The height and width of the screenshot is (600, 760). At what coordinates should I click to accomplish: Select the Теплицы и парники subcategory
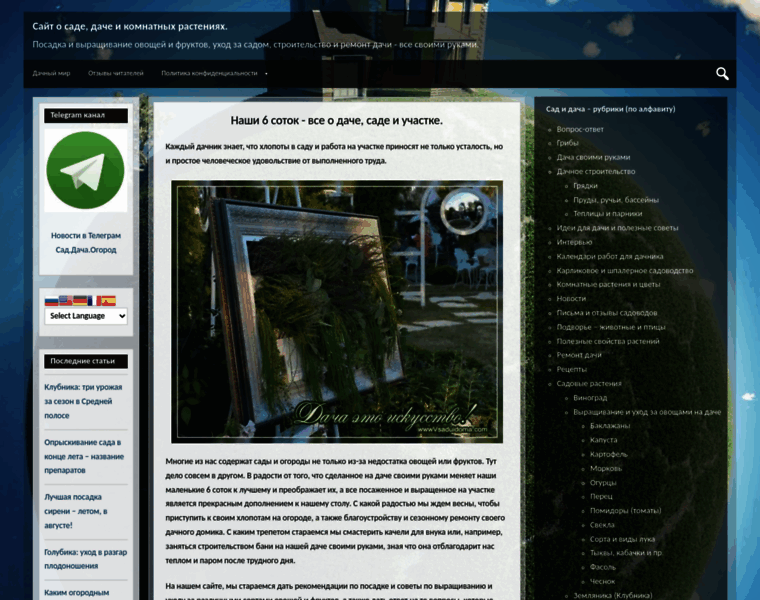click(x=607, y=213)
